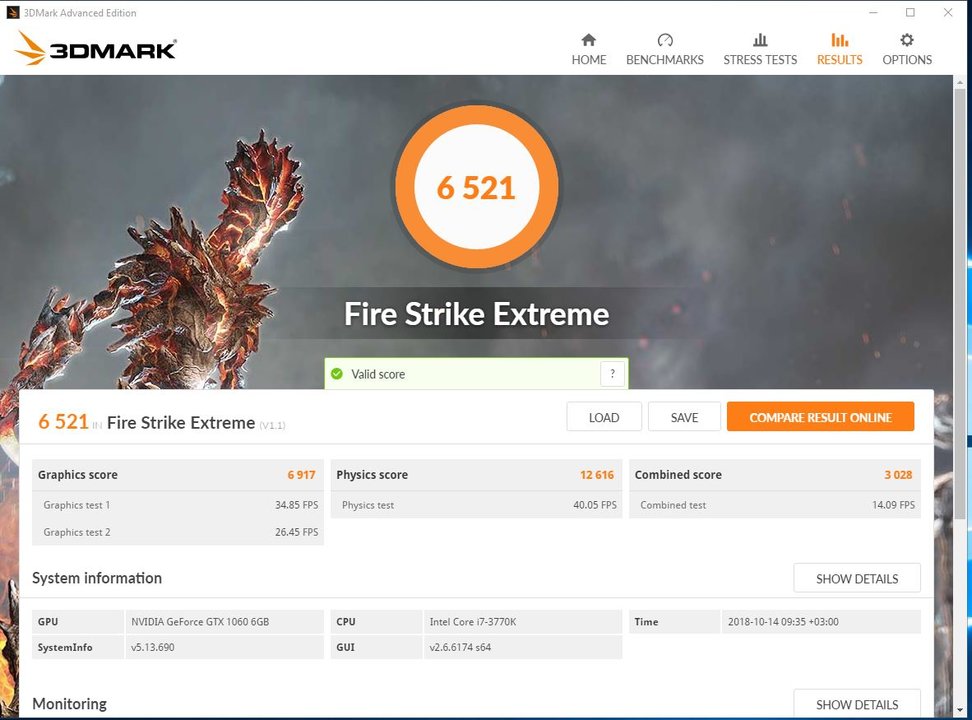Click the Fire Strike Extreme banner title
Viewport: 972px width, 720px height.
point(476,314)
